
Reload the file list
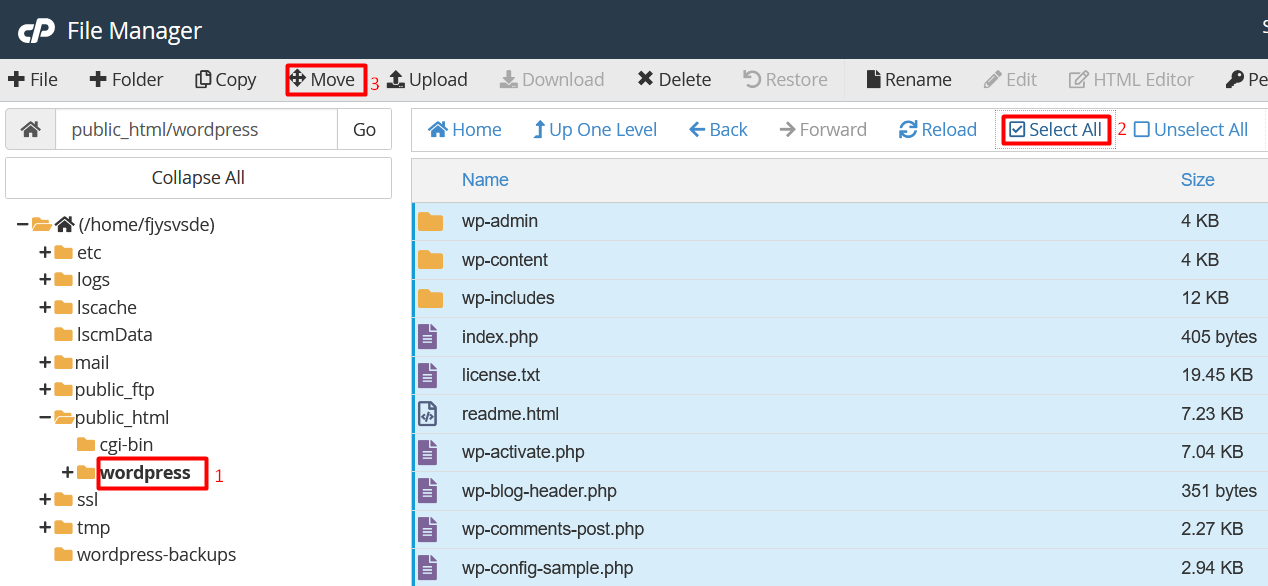(938, 130)
